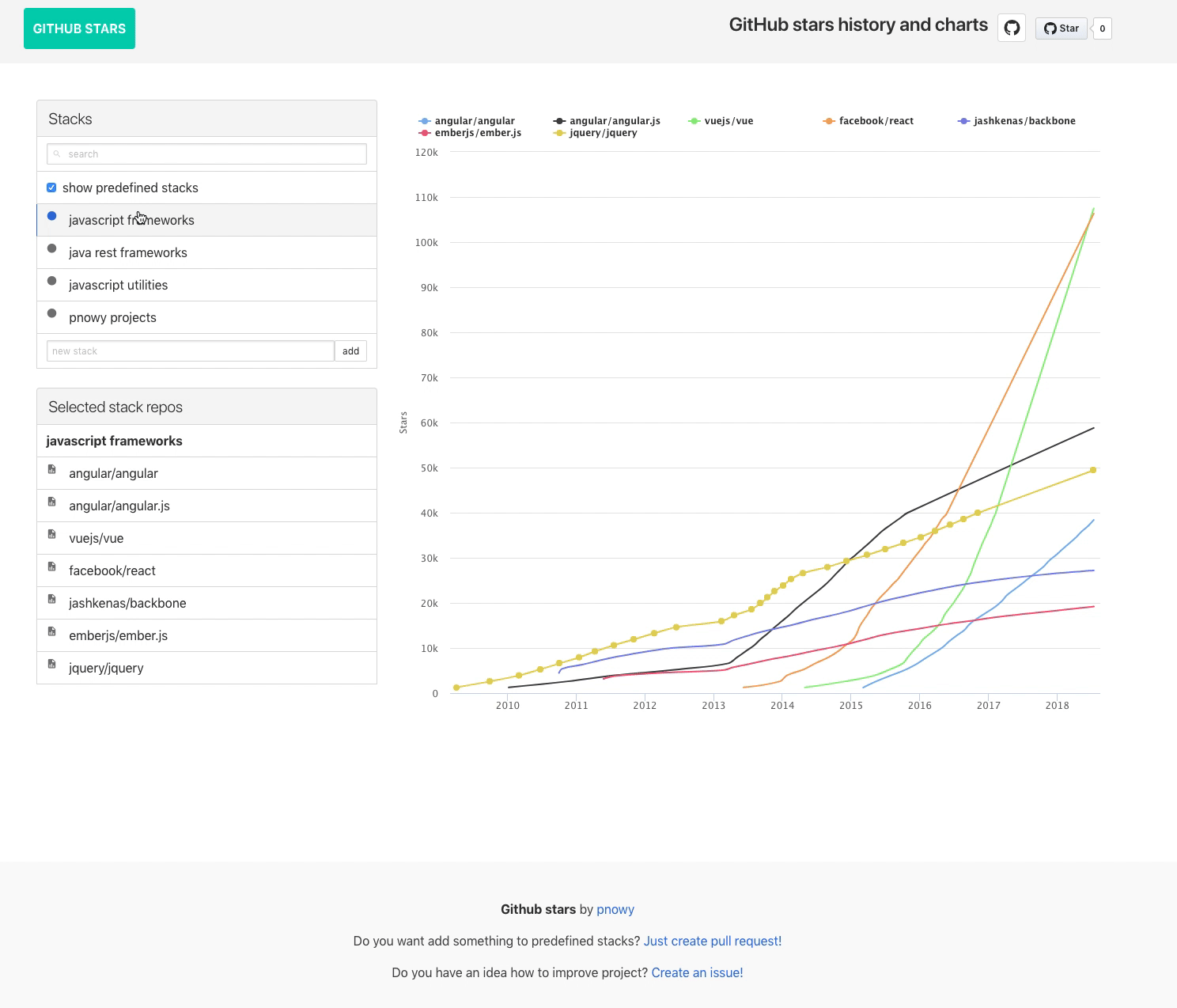Click the Stacks panel header

(x=206, y=119)
